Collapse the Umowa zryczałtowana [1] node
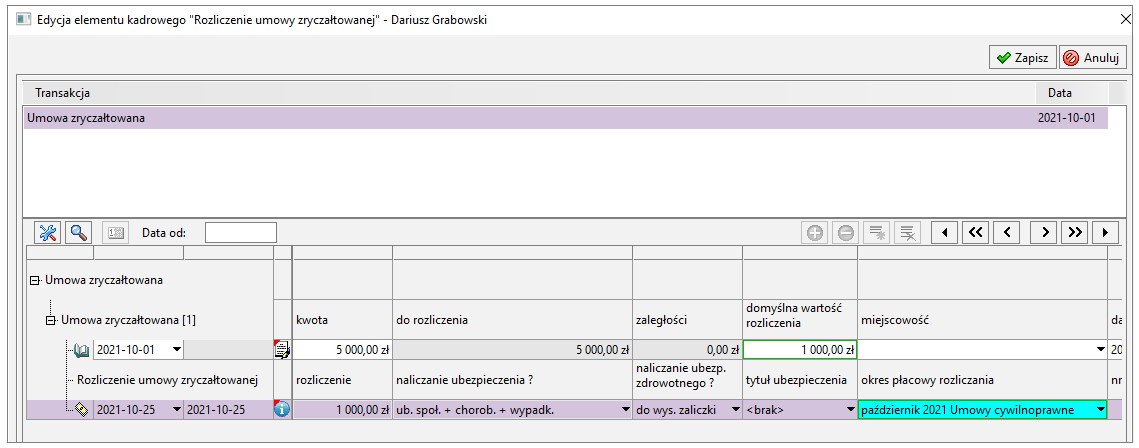The image size is (1139, 448). 51,319
